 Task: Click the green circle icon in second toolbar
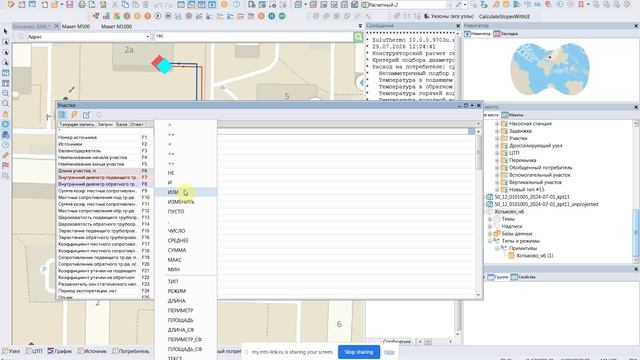click(282, 16)
